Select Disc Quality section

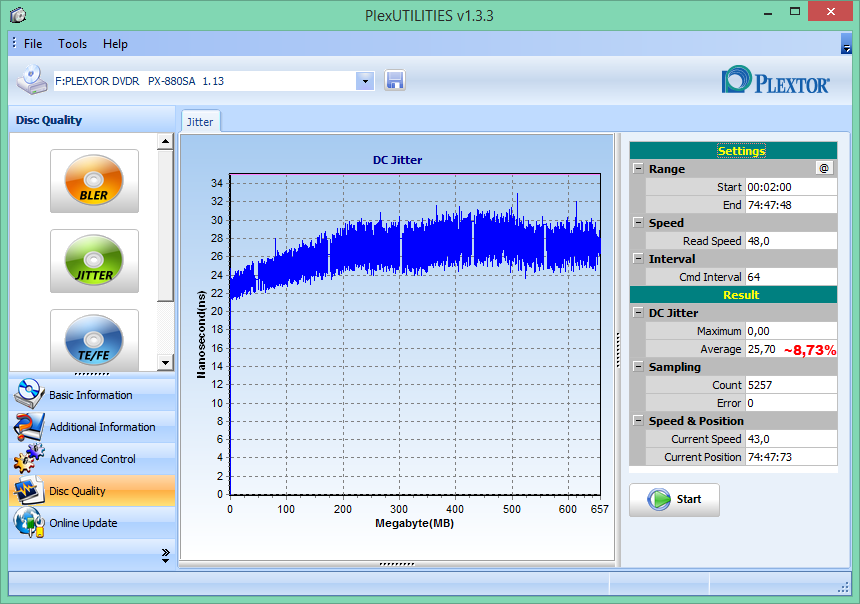(92, 490)
